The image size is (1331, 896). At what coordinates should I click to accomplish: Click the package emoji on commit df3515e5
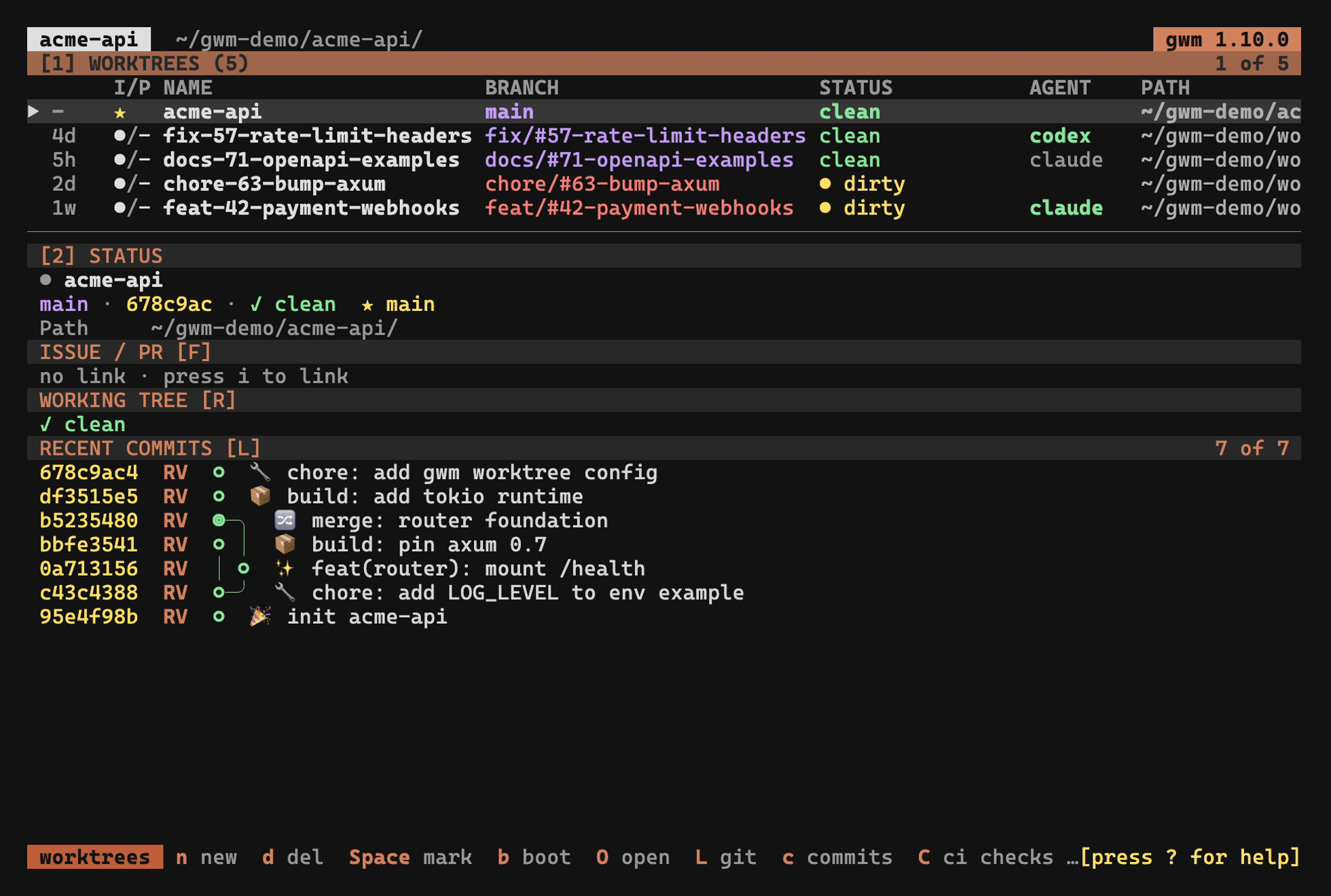point(260,496)
